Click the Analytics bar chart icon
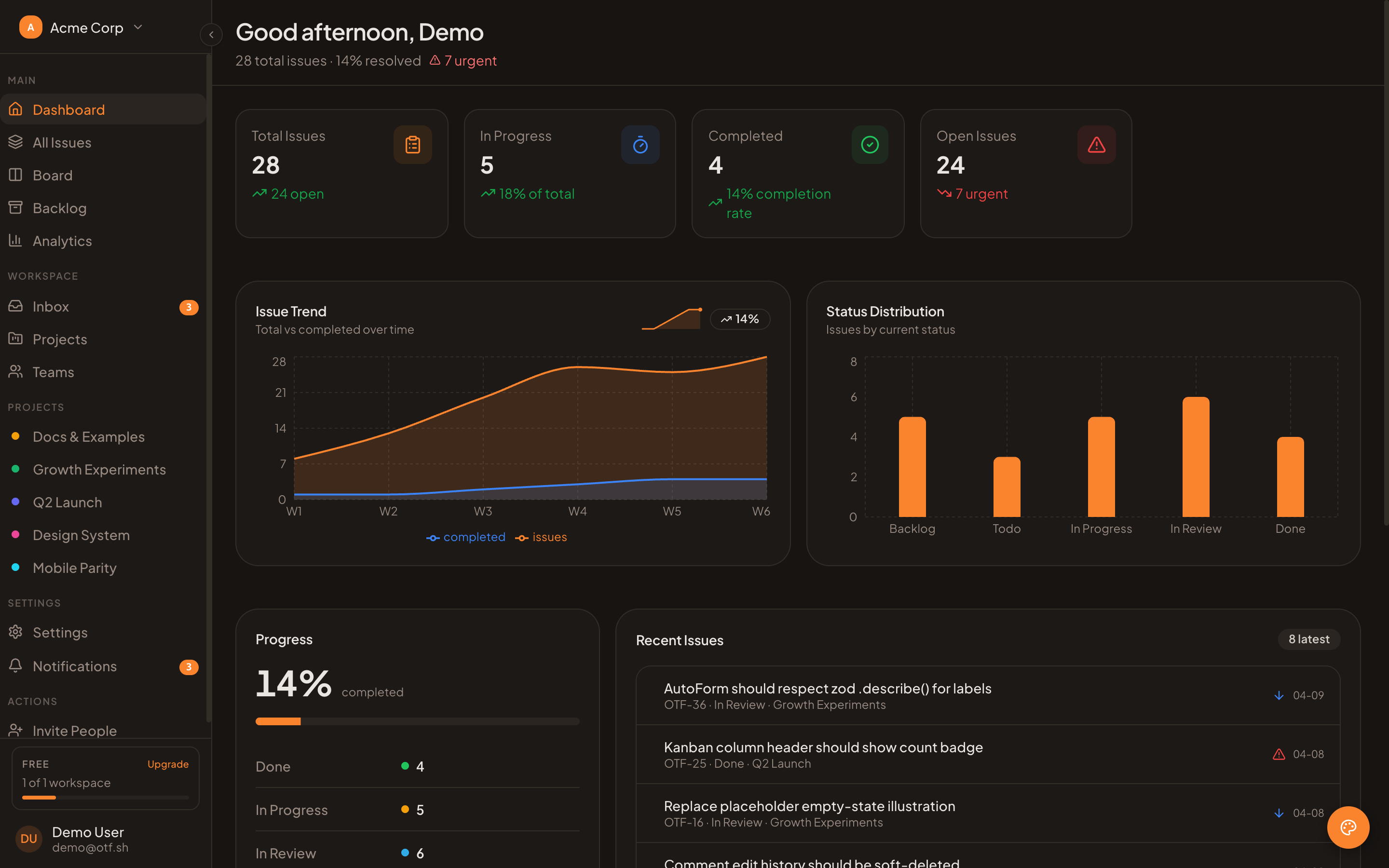This screenshot has width=1389, height=868. pos(15,240)
